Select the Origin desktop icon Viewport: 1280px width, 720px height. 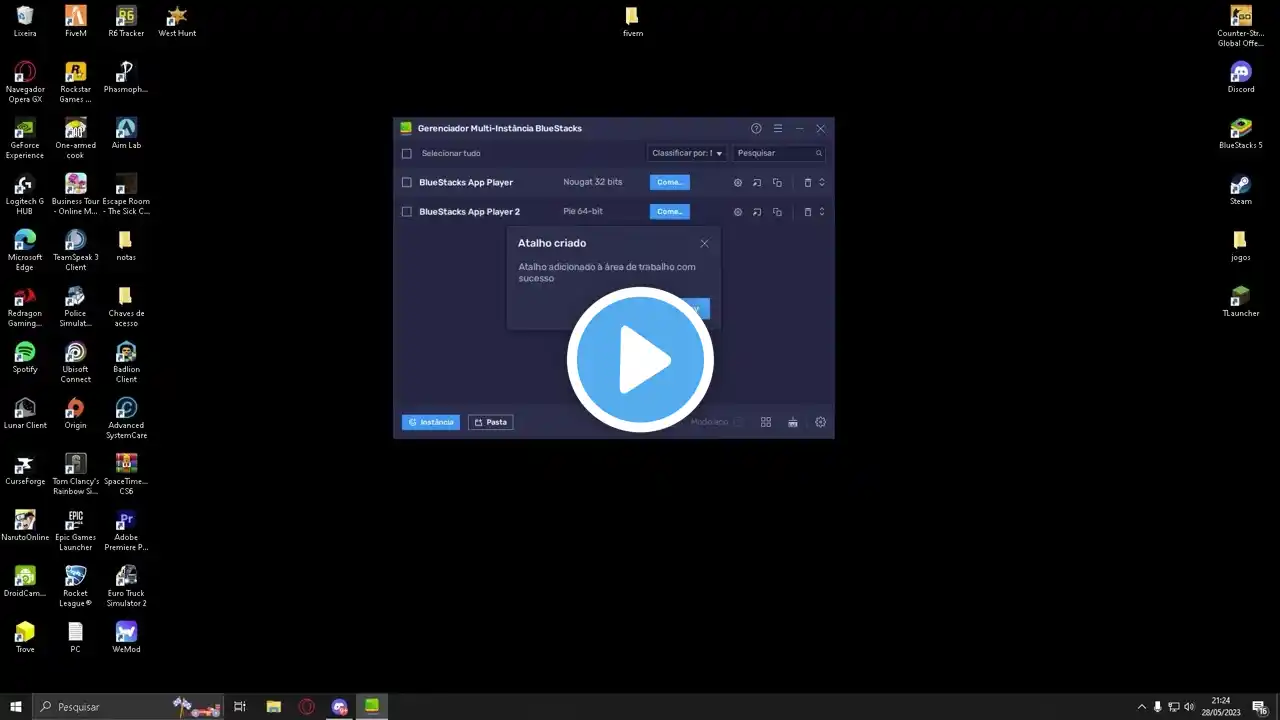[x=76, y=413]
